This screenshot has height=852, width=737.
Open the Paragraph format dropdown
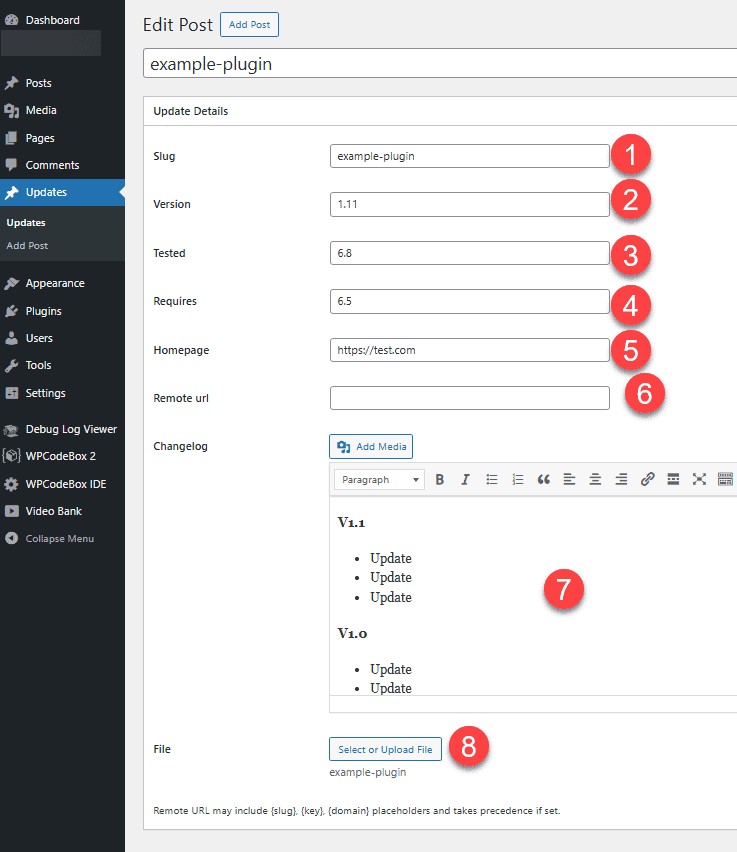tap(379, 480)
